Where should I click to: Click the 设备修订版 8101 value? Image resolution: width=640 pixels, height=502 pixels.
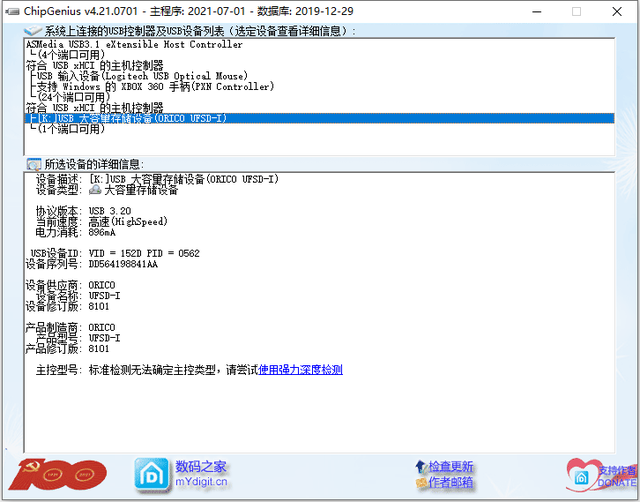[x=99, y=307]
